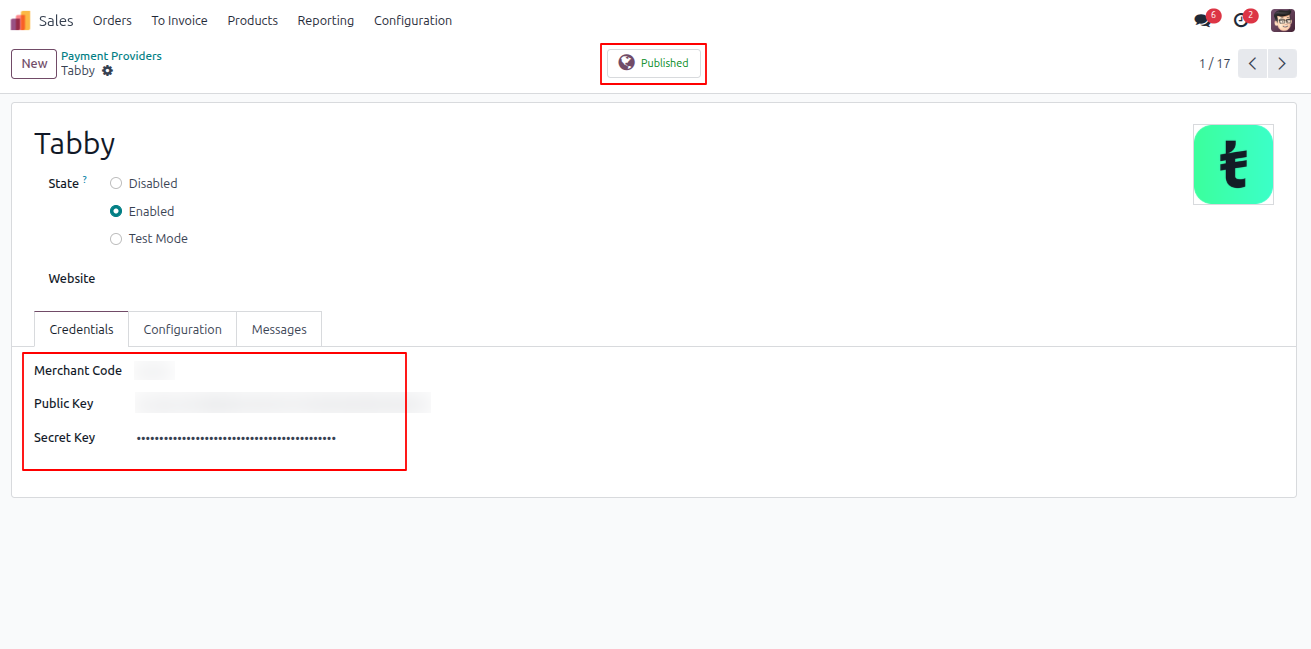Click the globe icon in Published button
The image size is (1311, 649).
click(626, 63)
